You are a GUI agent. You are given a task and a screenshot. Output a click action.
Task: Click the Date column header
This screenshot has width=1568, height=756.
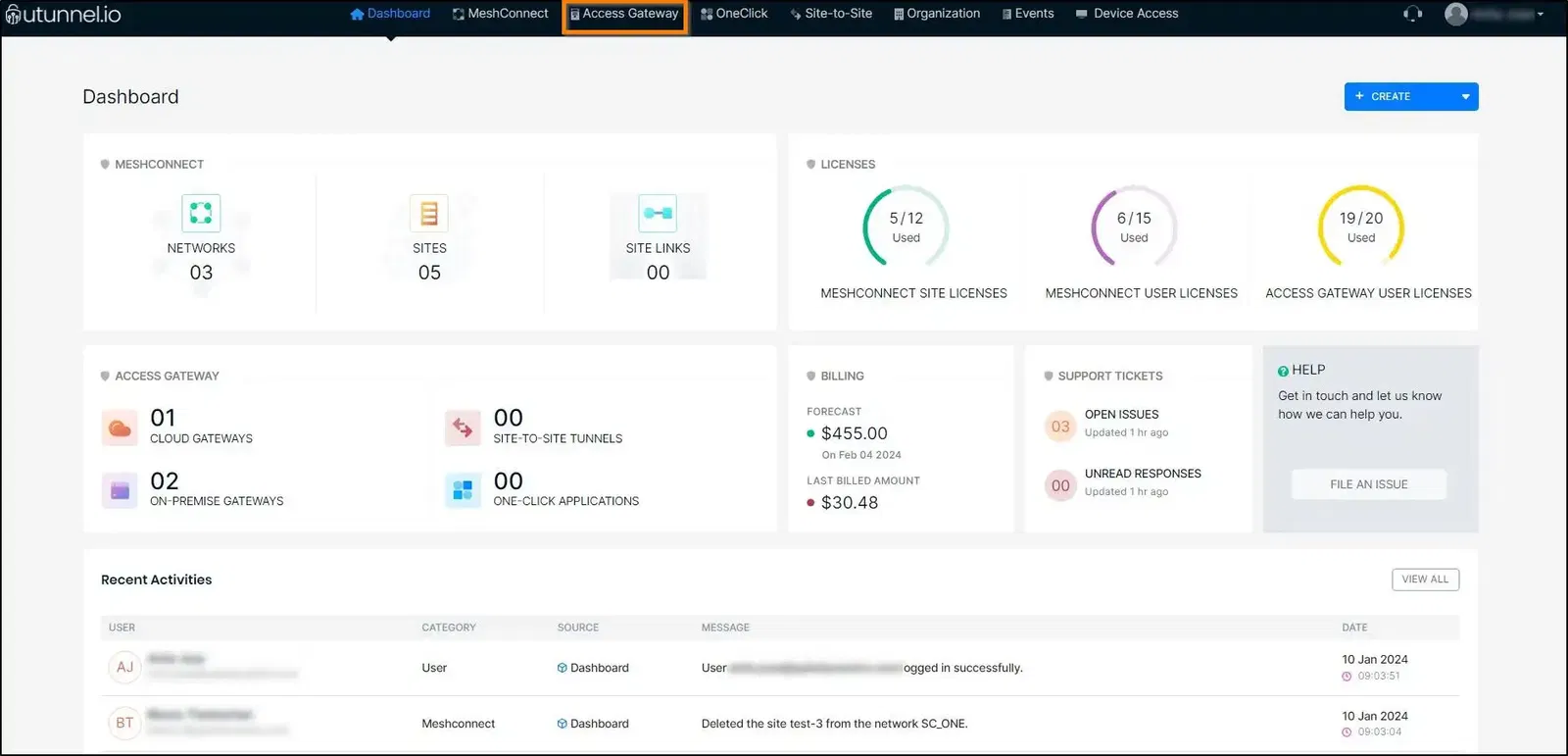[1354, 628]
